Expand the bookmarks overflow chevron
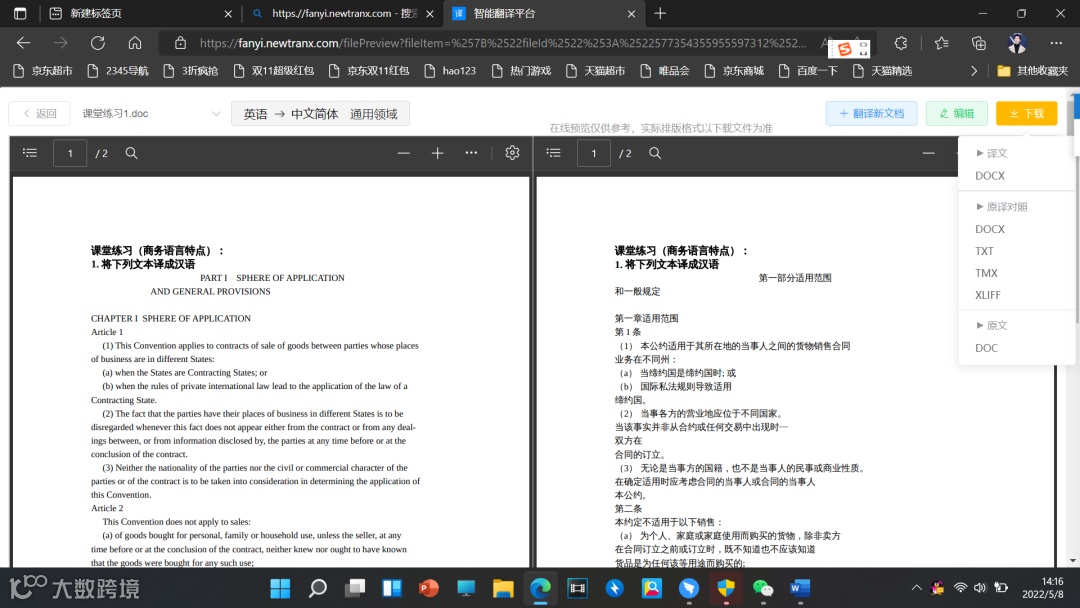This screenshot has height=608, width=1080. 973,71
